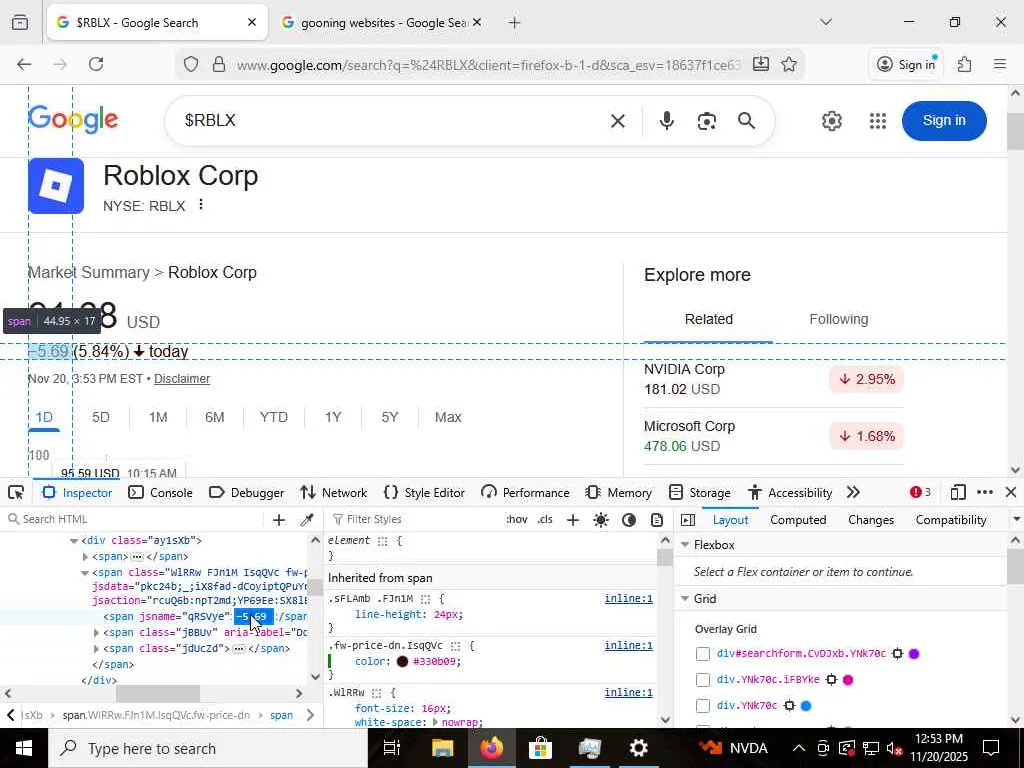Switch to Debugger tab
1024x768 pixels.
[x=246, y=492]
